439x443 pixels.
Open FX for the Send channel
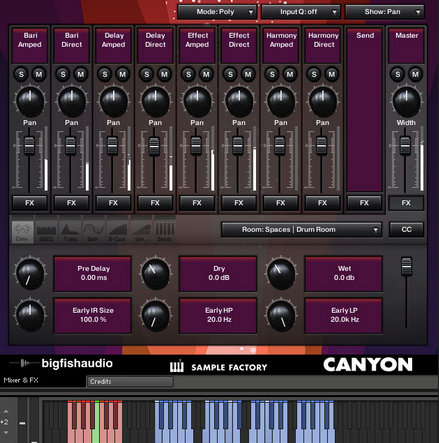tap(364, 203)
